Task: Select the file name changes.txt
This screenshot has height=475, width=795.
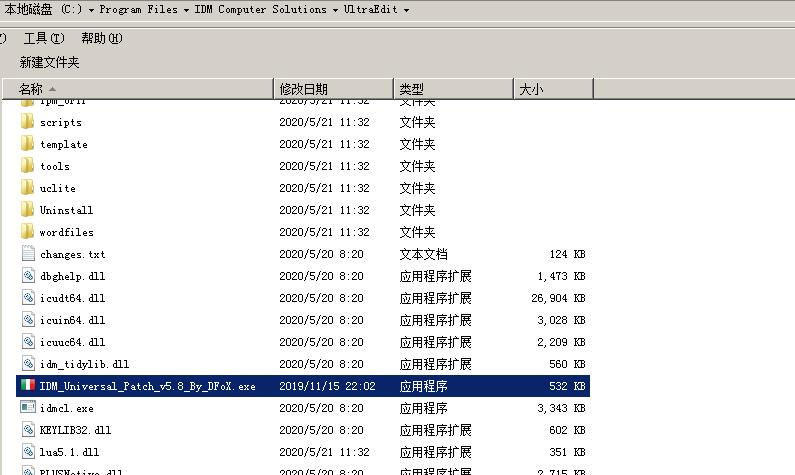Action: pyautogui.click(x=73, y=254)
